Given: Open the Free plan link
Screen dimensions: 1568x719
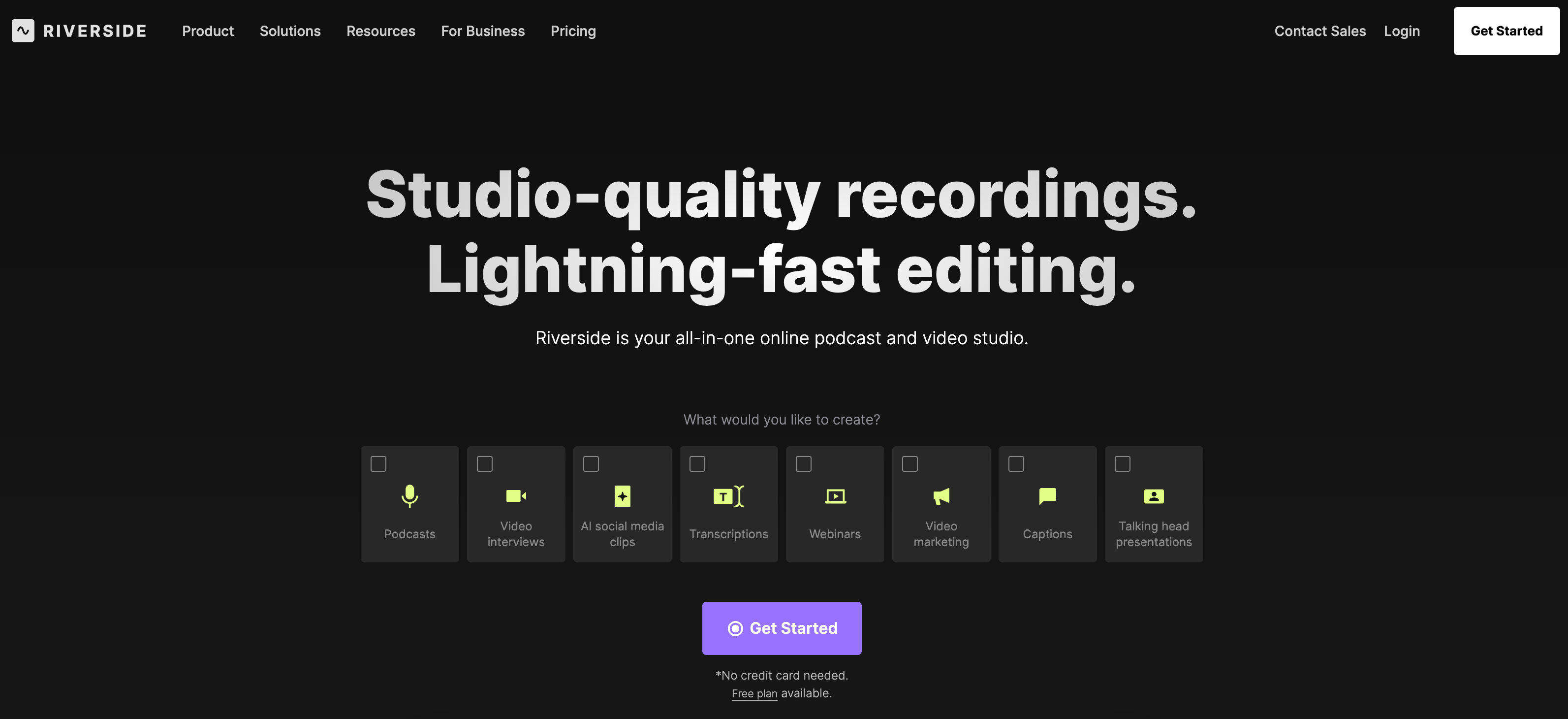Looking at the screenshot, I should (x=754, y=693).
